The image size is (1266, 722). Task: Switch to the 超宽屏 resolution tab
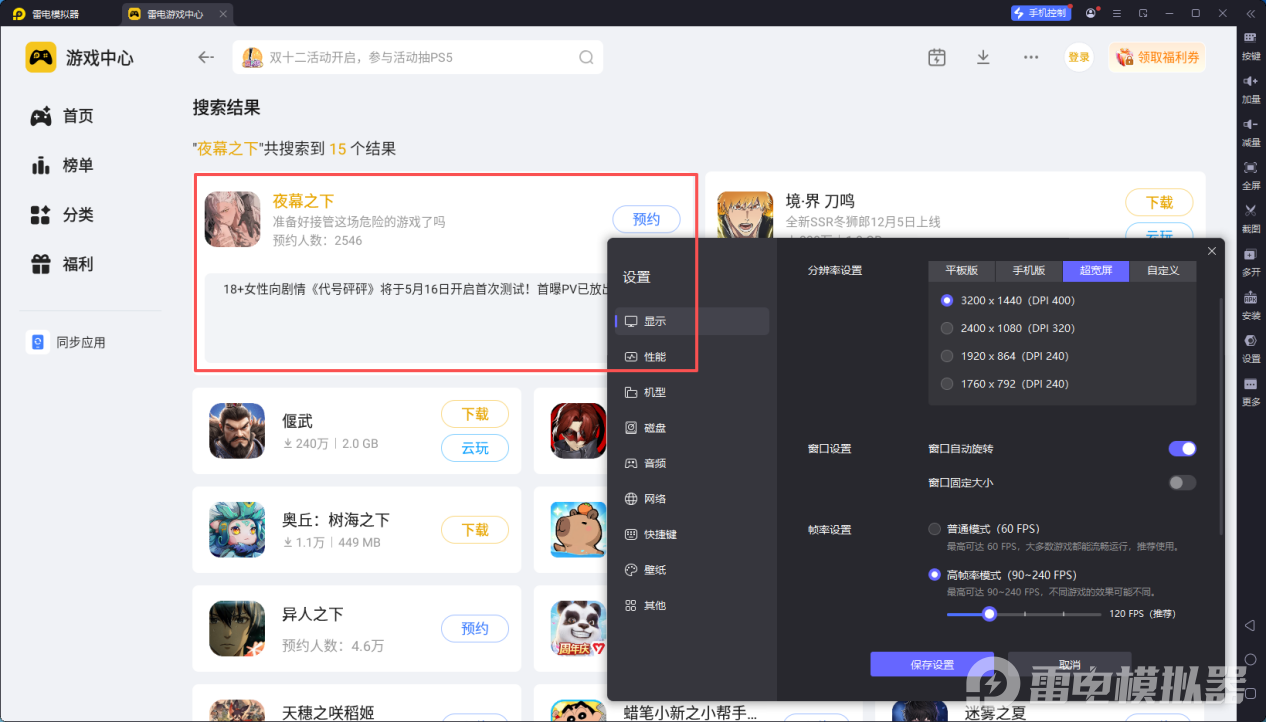(x=1096, y=270)
